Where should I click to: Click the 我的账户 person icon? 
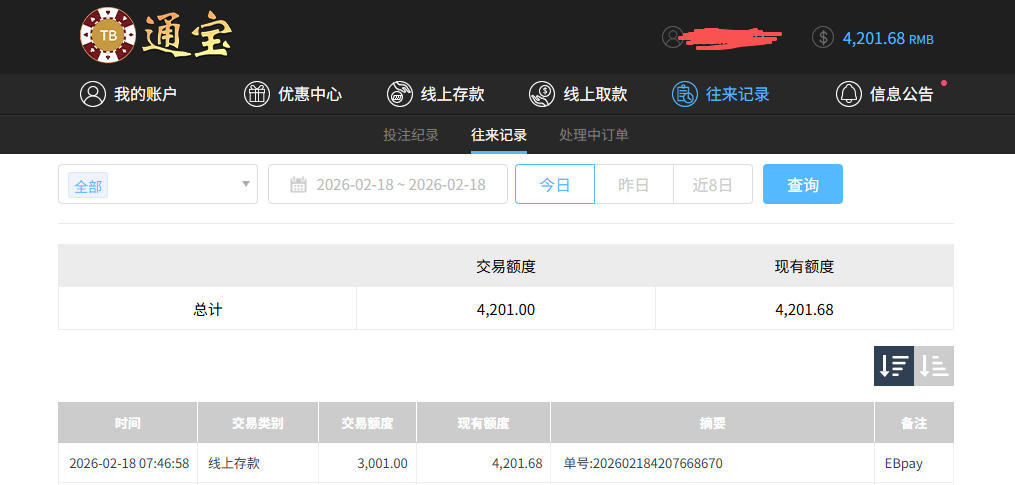(93, 94)
